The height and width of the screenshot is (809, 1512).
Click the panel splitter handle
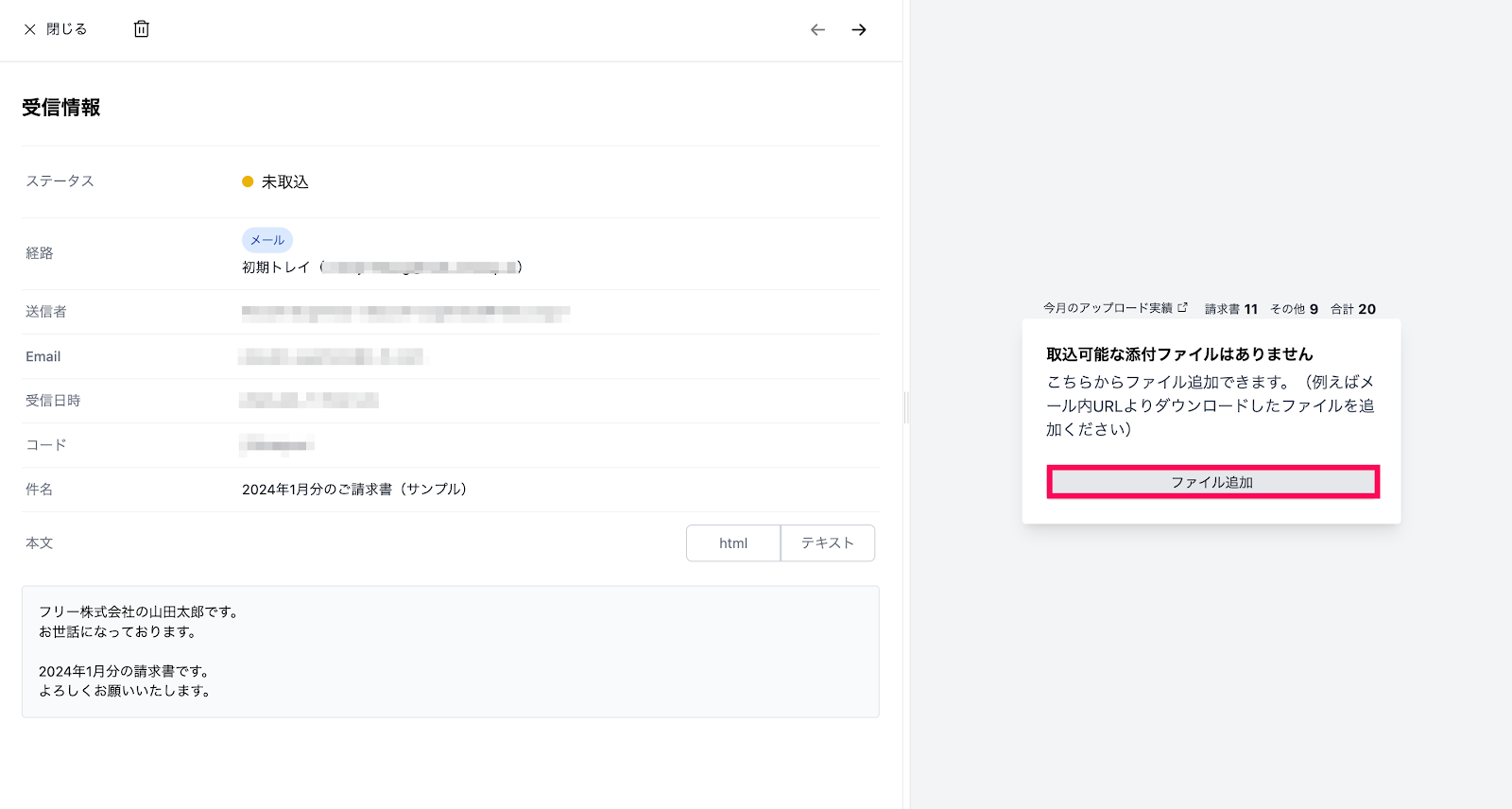coord(906,407)
